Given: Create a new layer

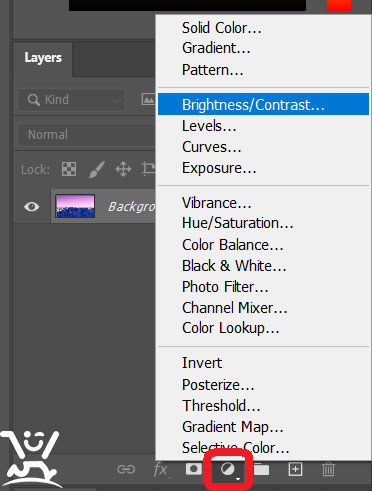Looking at the screenshot, I should click(295, 469).
